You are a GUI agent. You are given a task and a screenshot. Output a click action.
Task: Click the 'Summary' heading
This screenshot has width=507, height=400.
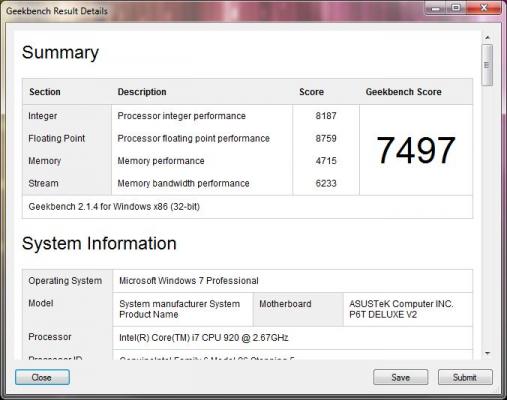click(x=60, y=53)
